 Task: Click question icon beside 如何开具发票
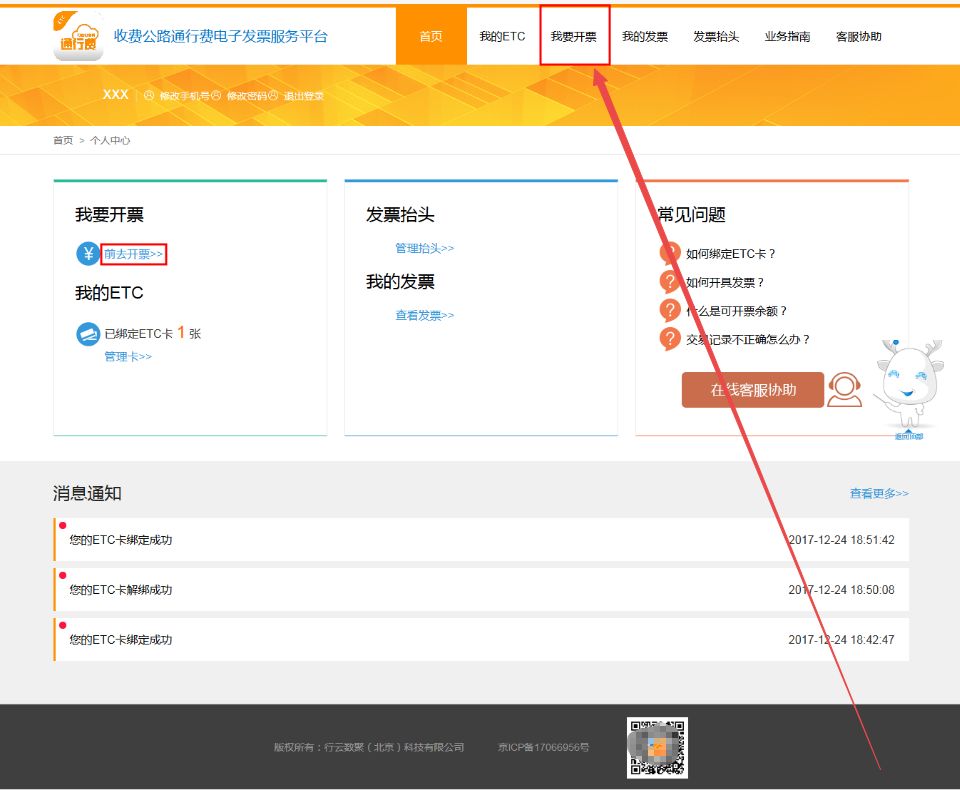click(x=670, y=282)
